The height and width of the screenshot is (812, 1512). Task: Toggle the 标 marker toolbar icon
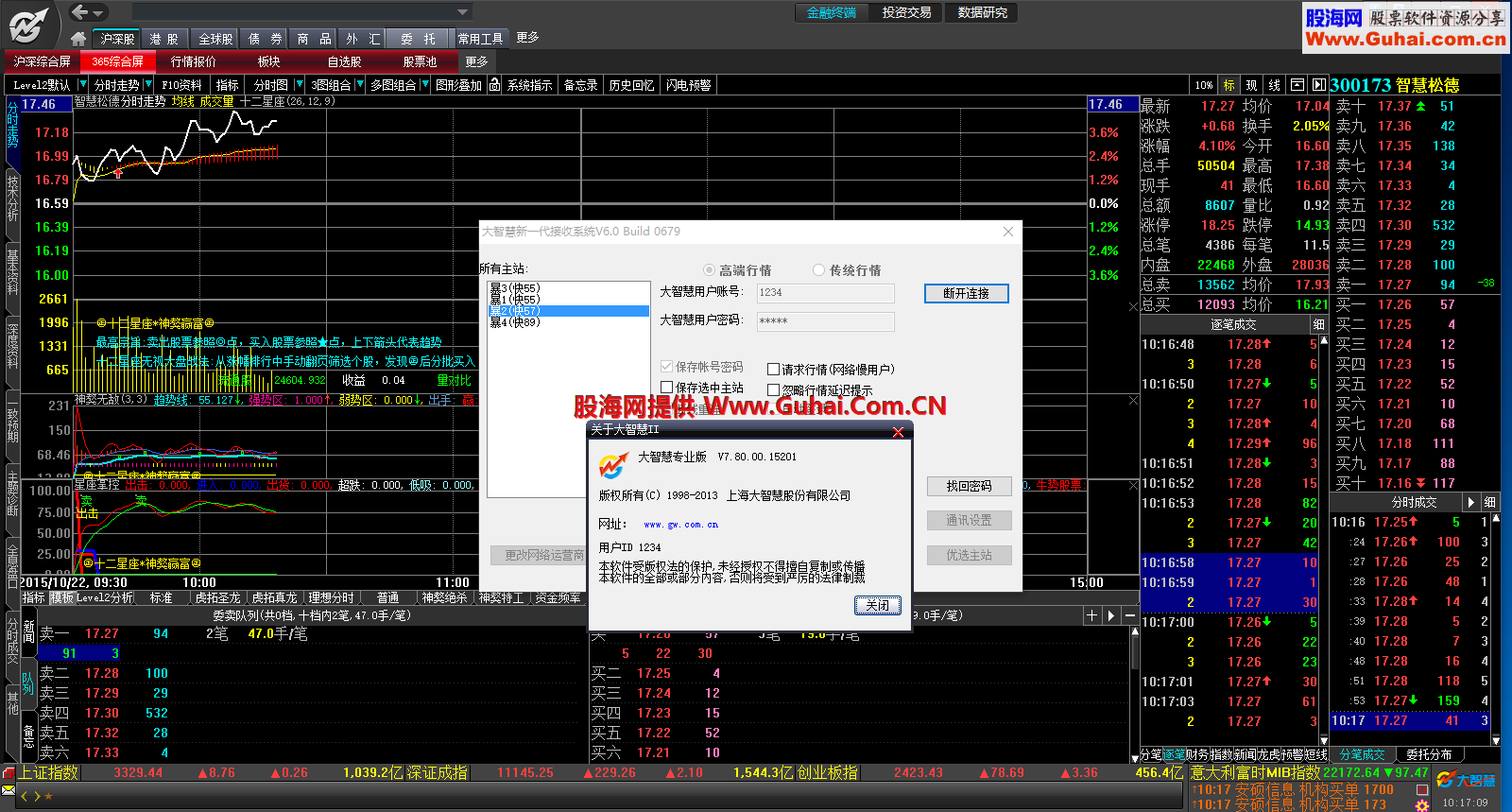click(1228, 85)
